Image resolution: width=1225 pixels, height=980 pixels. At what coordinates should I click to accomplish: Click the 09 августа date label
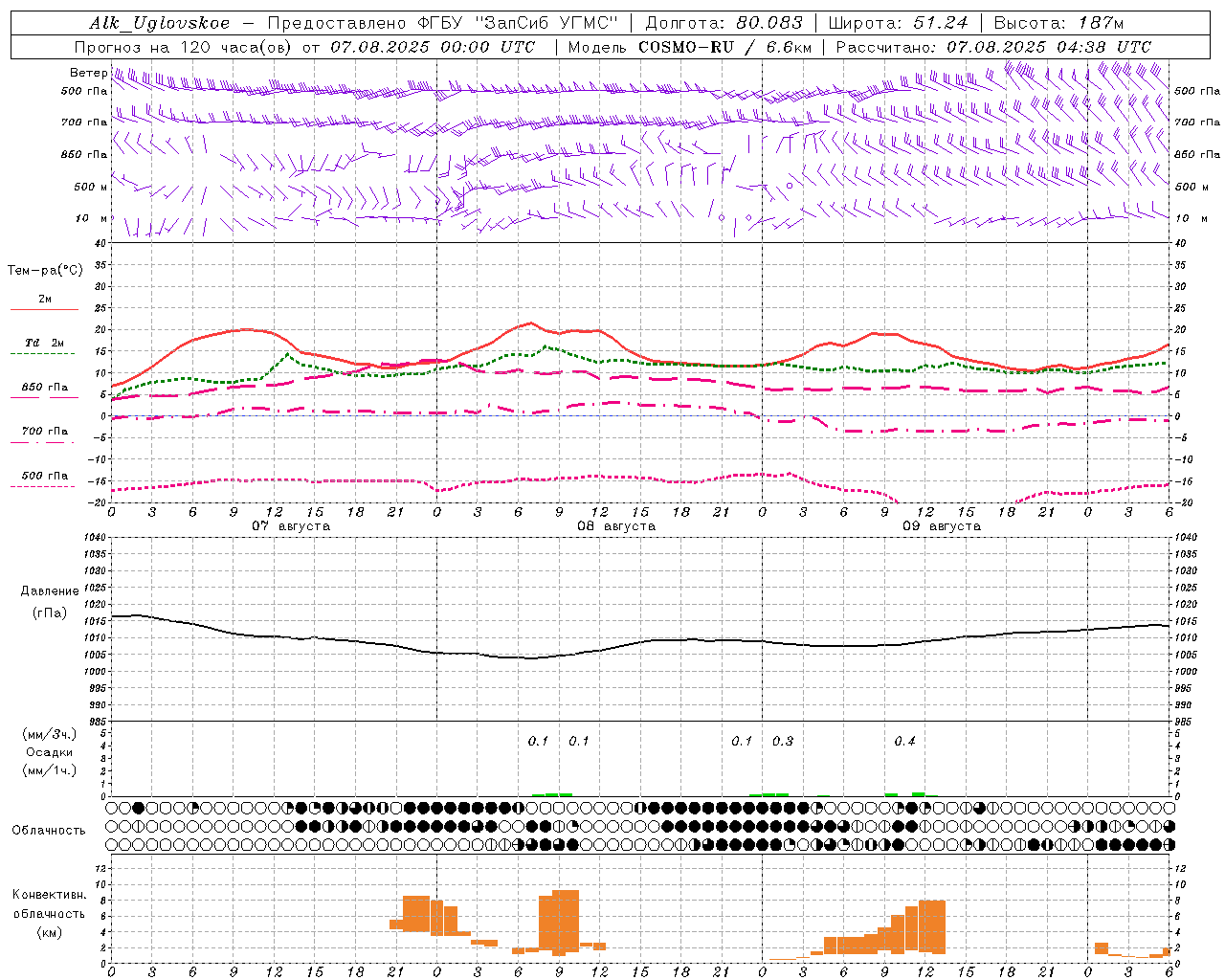942,525
